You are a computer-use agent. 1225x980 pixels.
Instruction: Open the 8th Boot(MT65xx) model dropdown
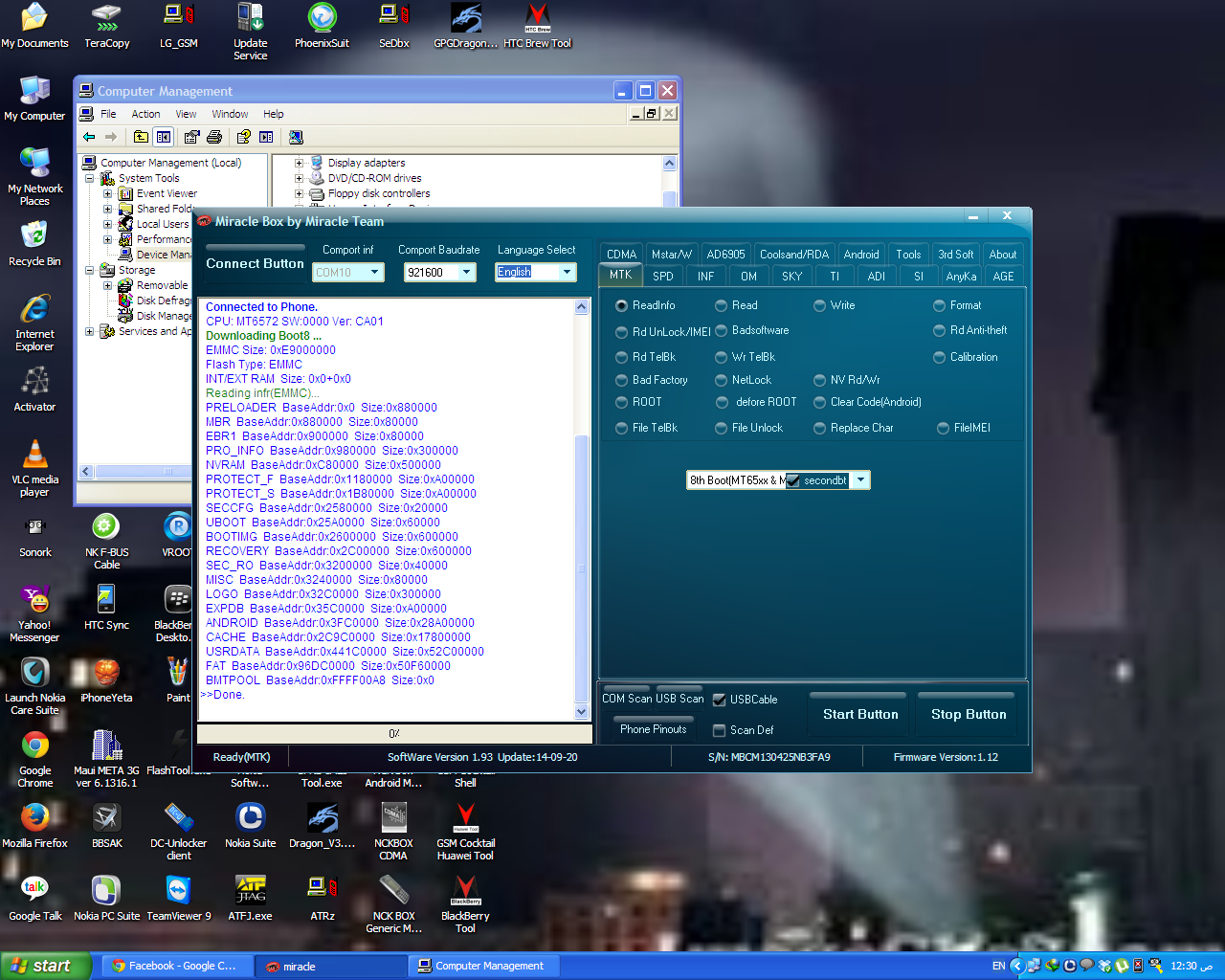(x=860, y=480)
